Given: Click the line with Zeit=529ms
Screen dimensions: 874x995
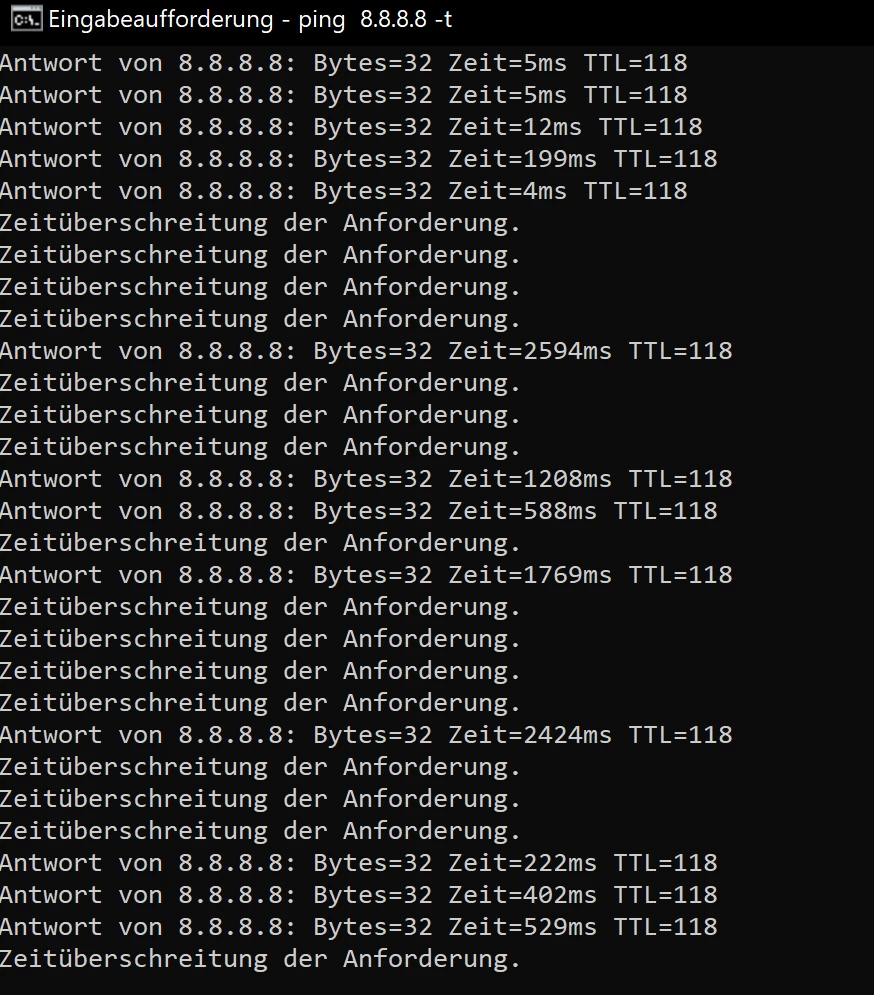Looking at the screenshot, I should tap(359, 927).
